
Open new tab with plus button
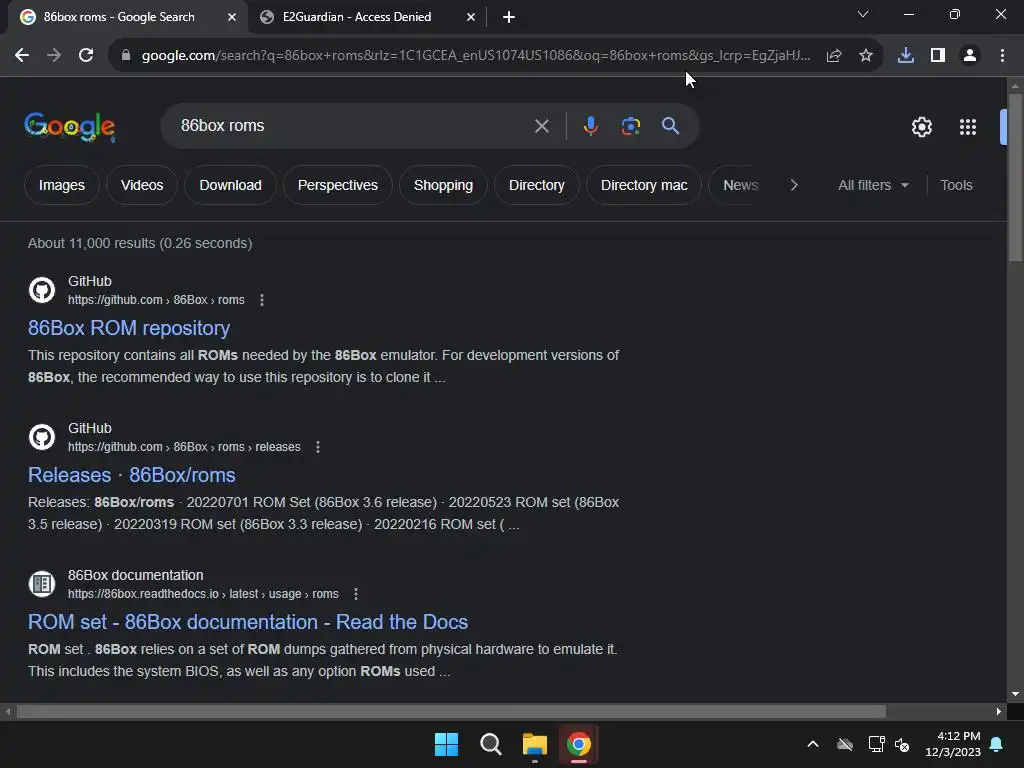(509, 17)
